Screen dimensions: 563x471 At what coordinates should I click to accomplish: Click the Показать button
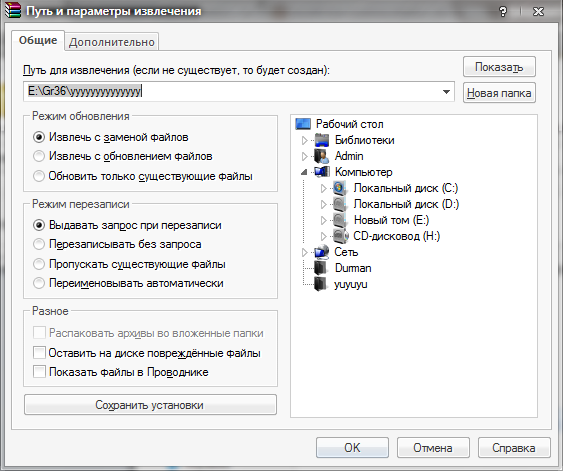tap(499, 67)
